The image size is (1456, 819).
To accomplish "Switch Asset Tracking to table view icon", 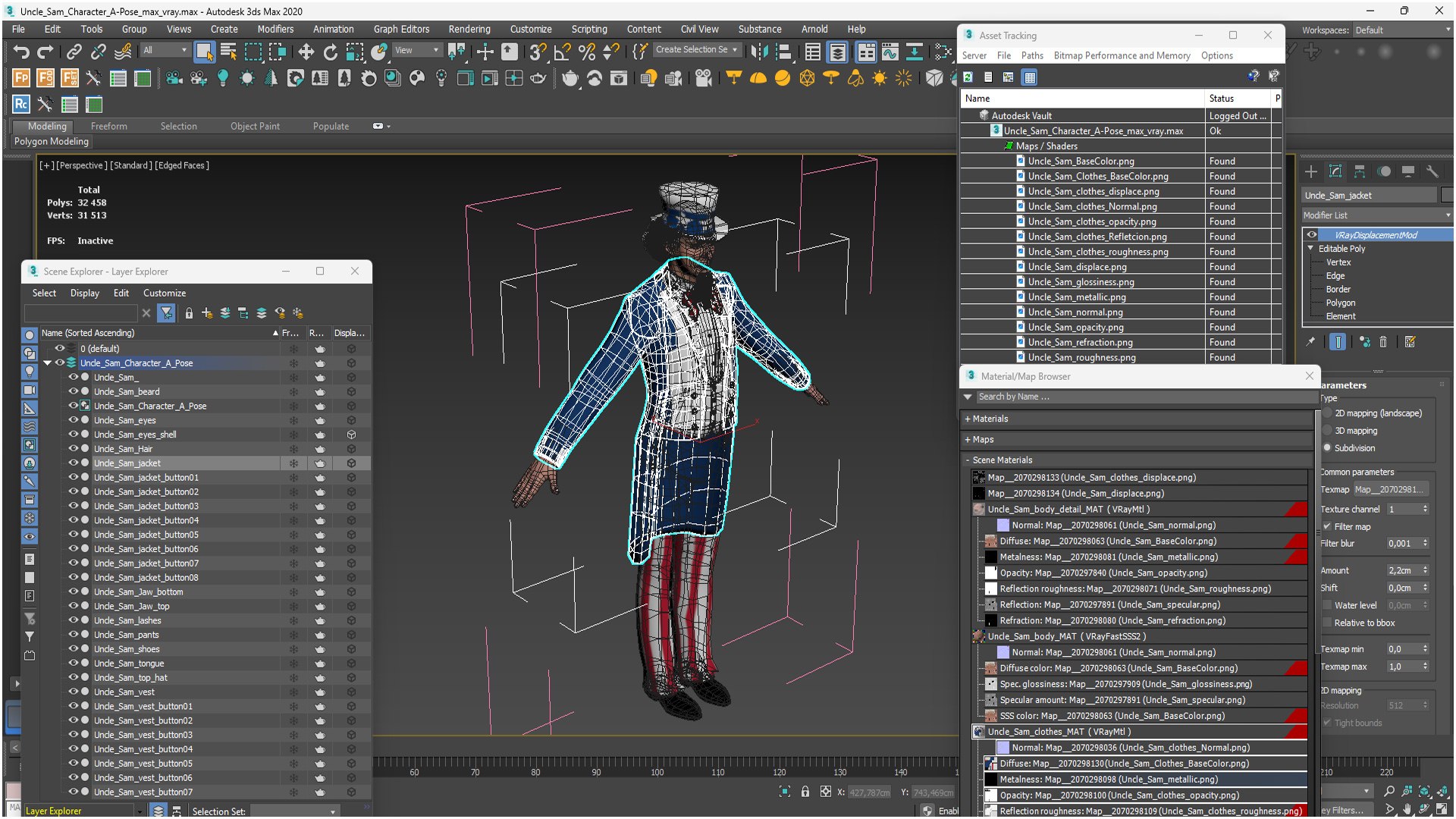I will (1029, 77).
